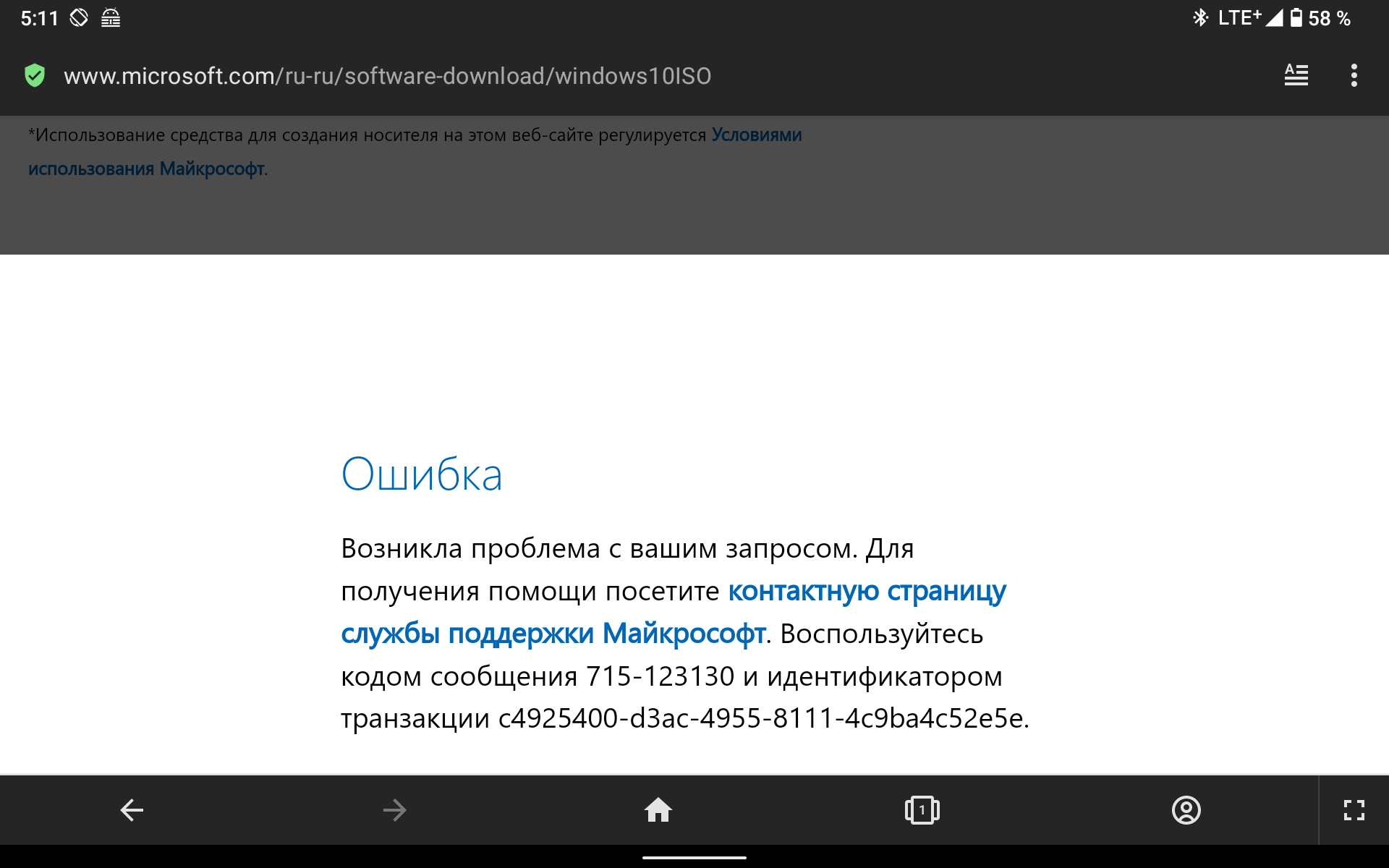Screen dimensions: 1389x868
Task: Tap the microsoft.com URL in address bar
Action: coord(387,76)
